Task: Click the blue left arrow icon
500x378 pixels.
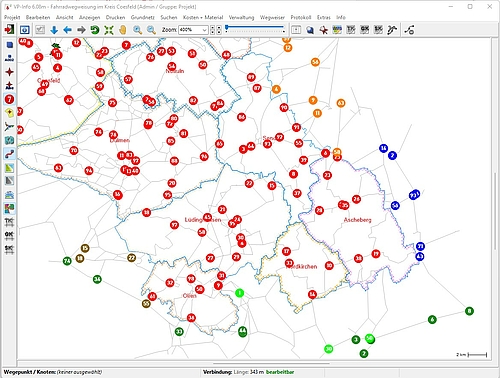Action: [x=67, y=30]
